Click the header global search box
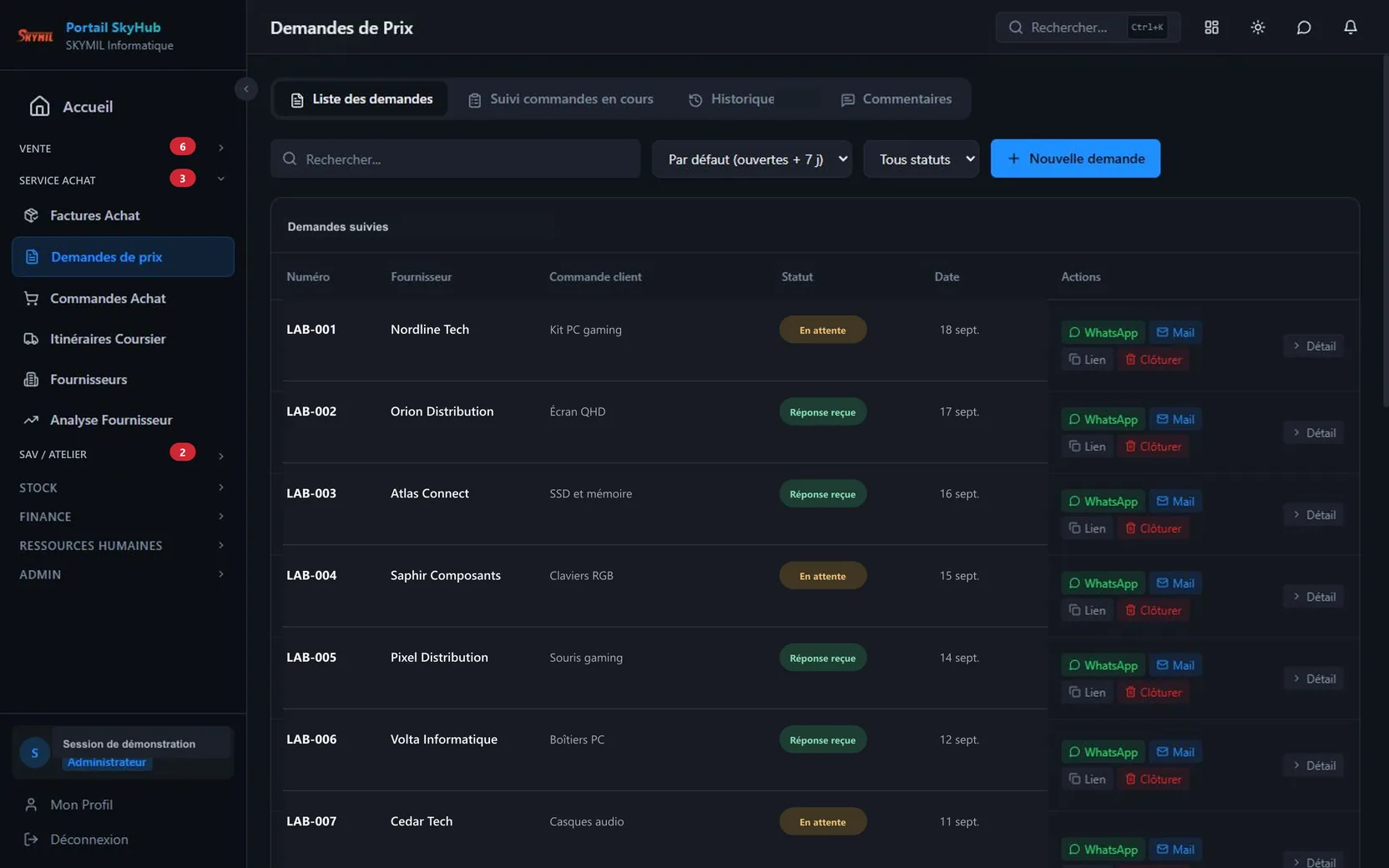The height and width of the screenshot is (868, 1389). pos(1088,28)
